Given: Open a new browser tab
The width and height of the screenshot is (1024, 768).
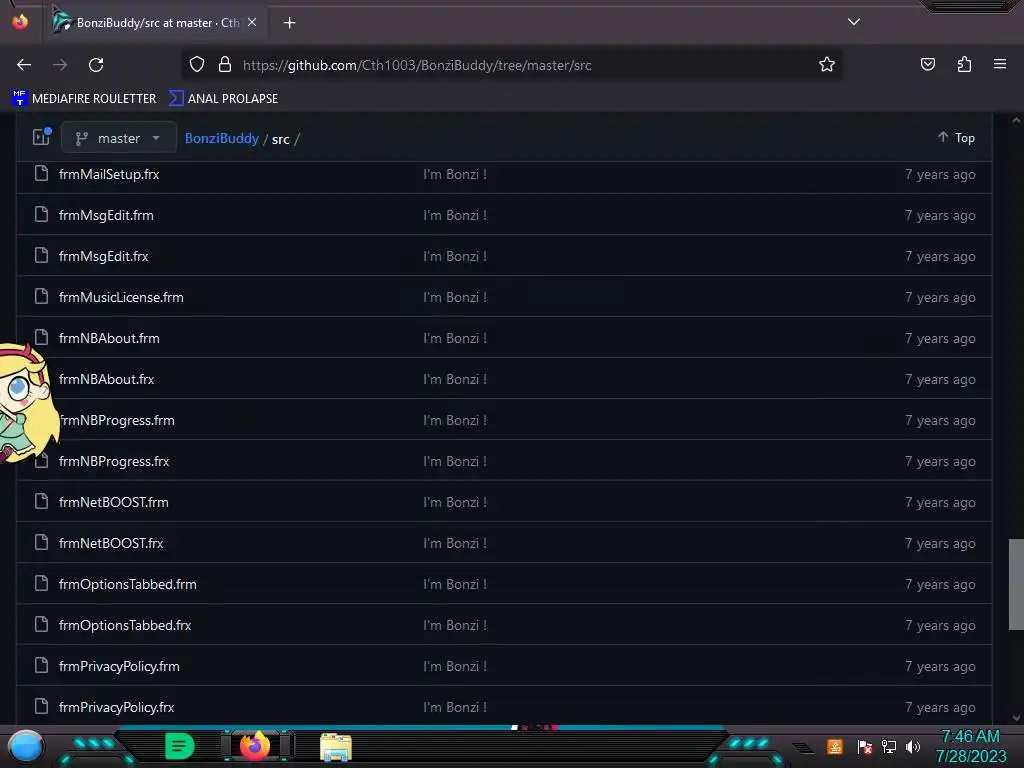Looking at the screenshot, I should [x=289, y=23].
